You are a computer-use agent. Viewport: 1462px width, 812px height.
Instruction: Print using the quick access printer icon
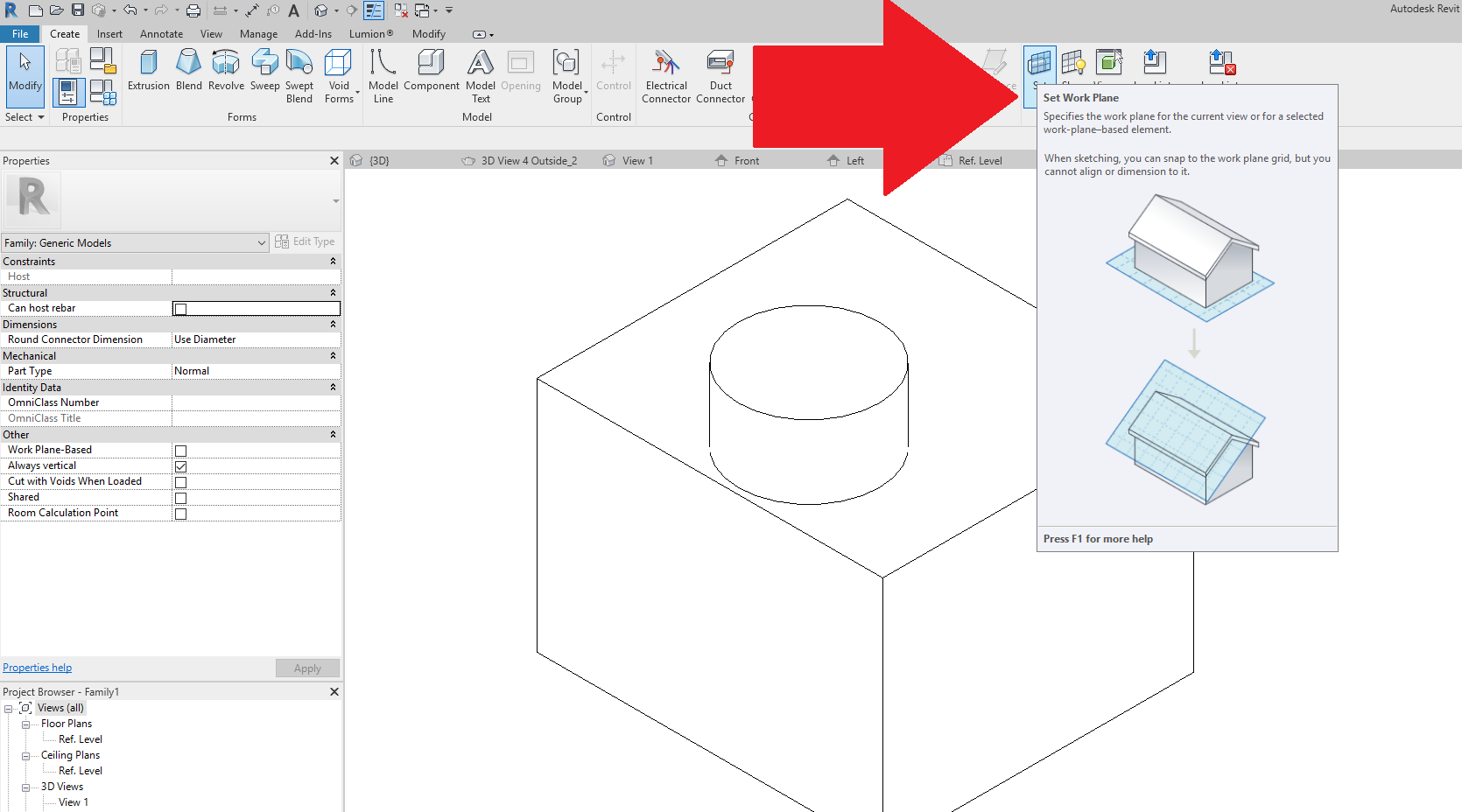click(x=193, y=10)
